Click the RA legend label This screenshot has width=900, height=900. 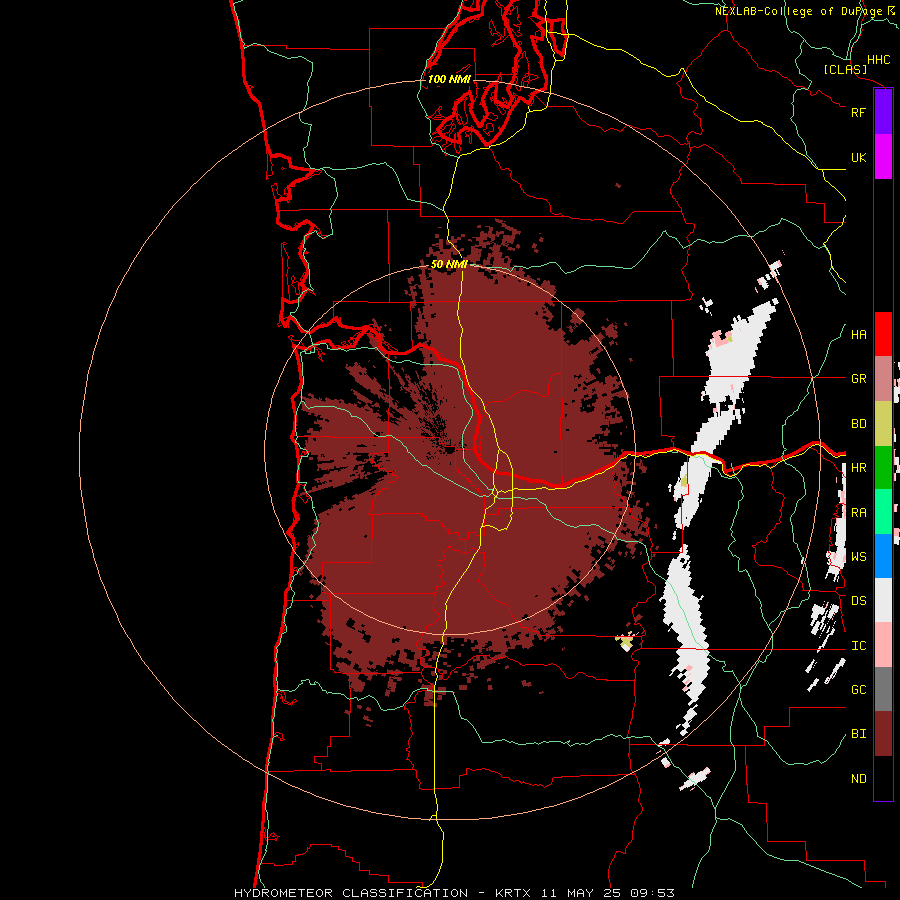(858, 513)
